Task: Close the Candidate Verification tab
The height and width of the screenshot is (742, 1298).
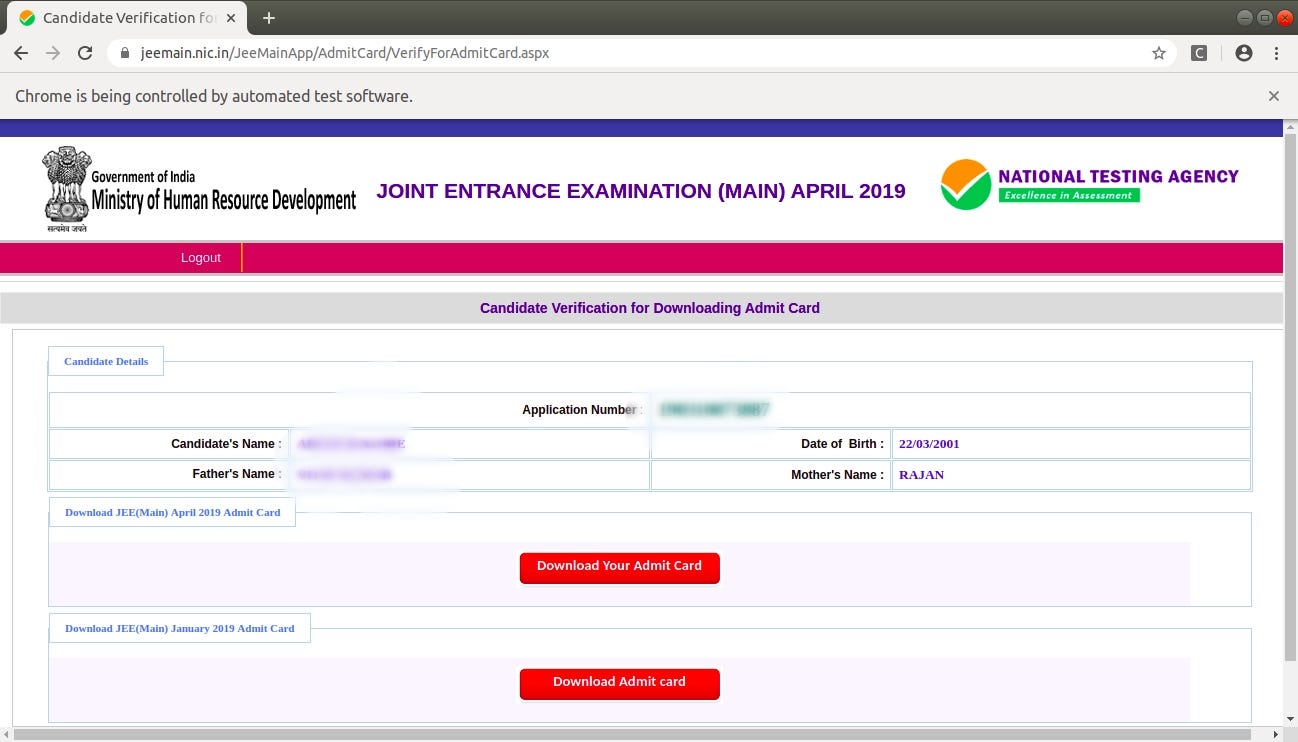Action: click(233, 18)
